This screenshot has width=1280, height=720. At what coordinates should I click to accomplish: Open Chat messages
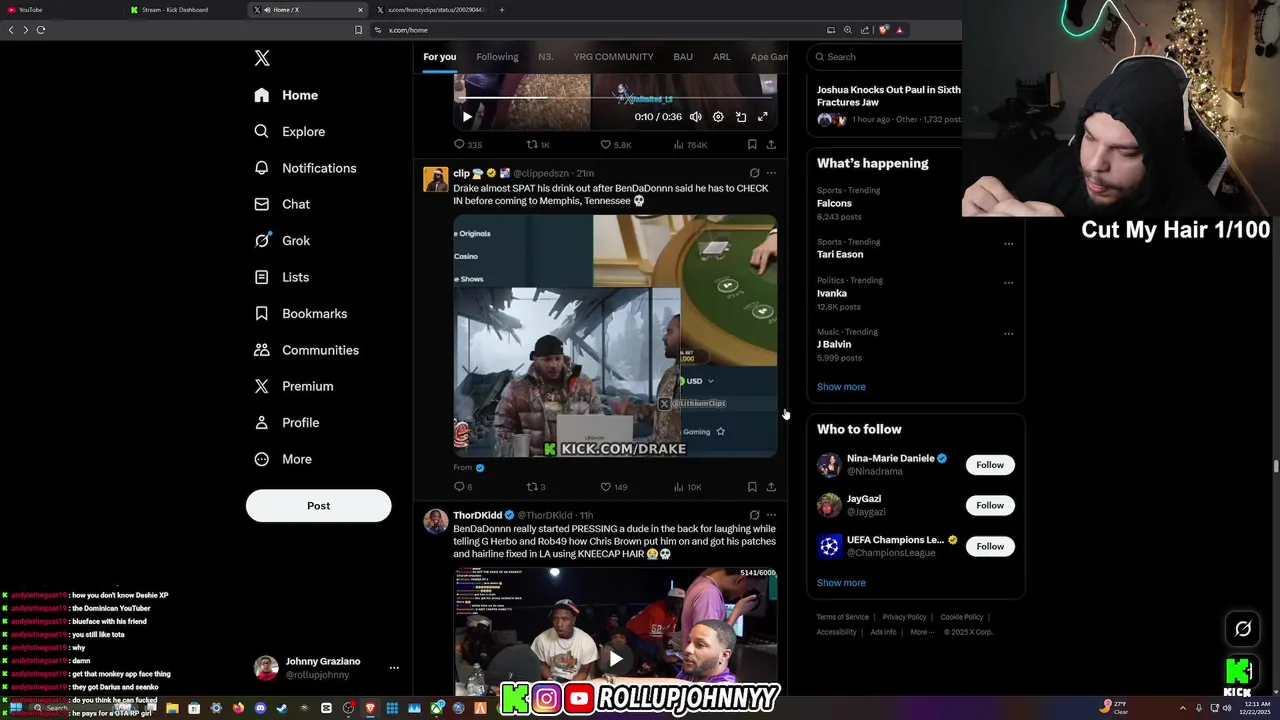pos(282,204)
